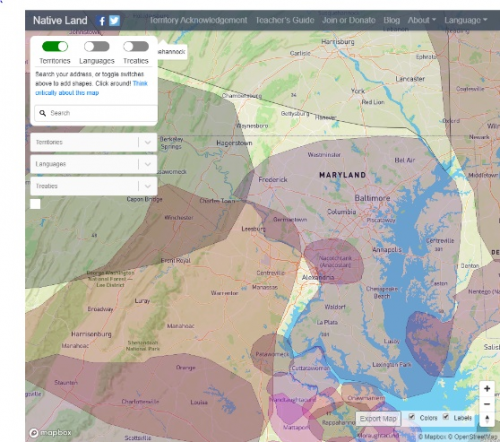Click the Native Land logo title
This screenshot has height=442, width=500.
[x=60, y=20]
